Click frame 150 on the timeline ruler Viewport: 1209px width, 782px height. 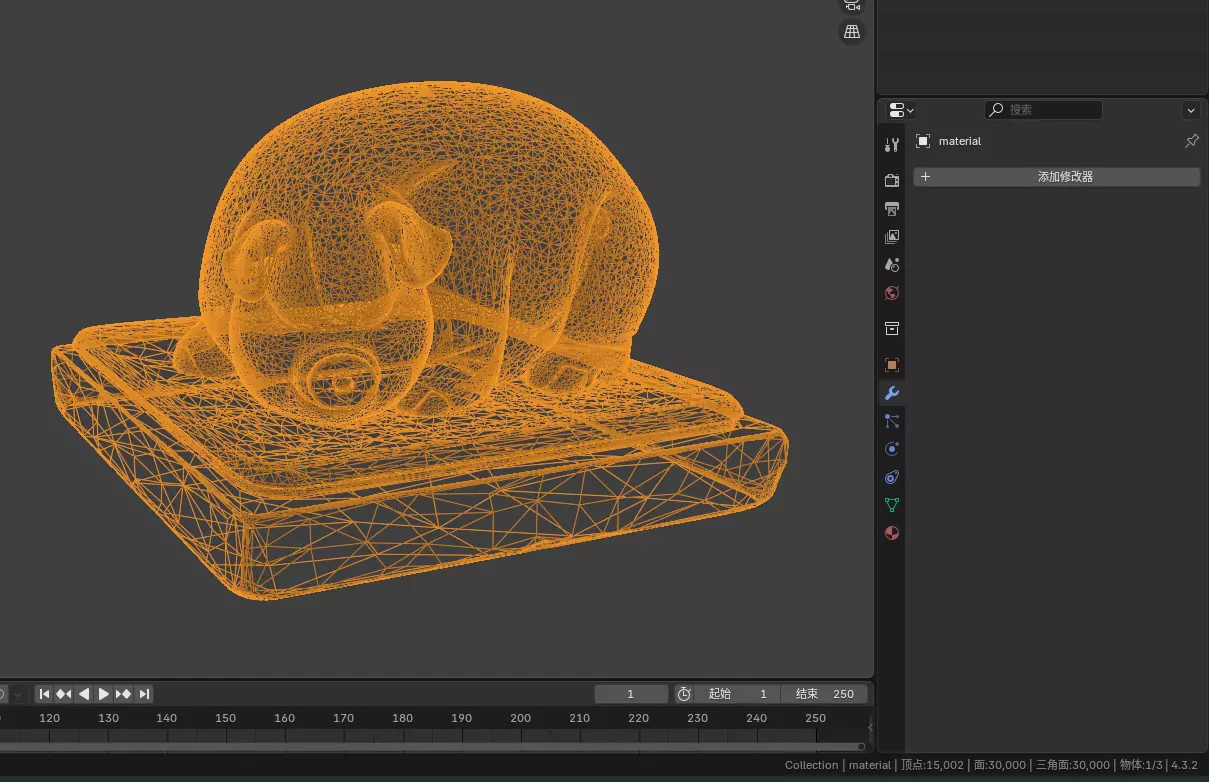pyautogui.click(x=225, y=718)
